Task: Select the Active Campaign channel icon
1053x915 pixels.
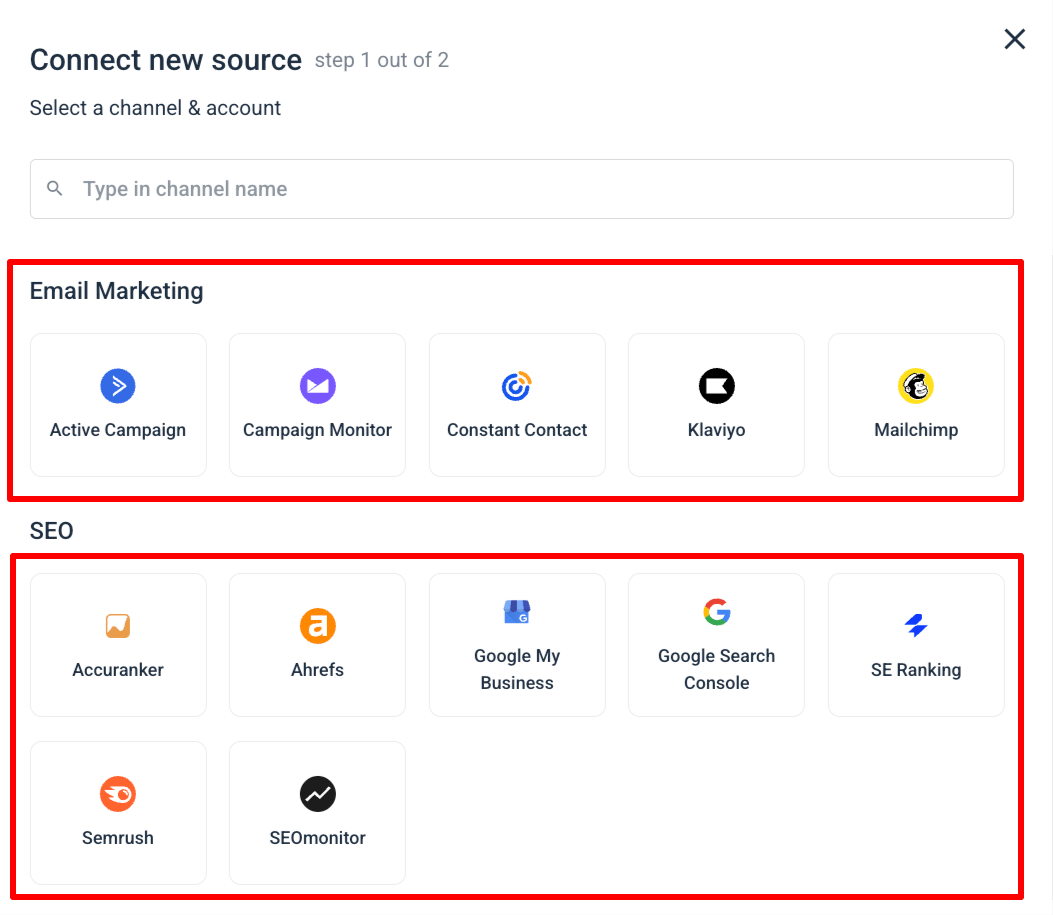Action: click(x=118, y=386)
